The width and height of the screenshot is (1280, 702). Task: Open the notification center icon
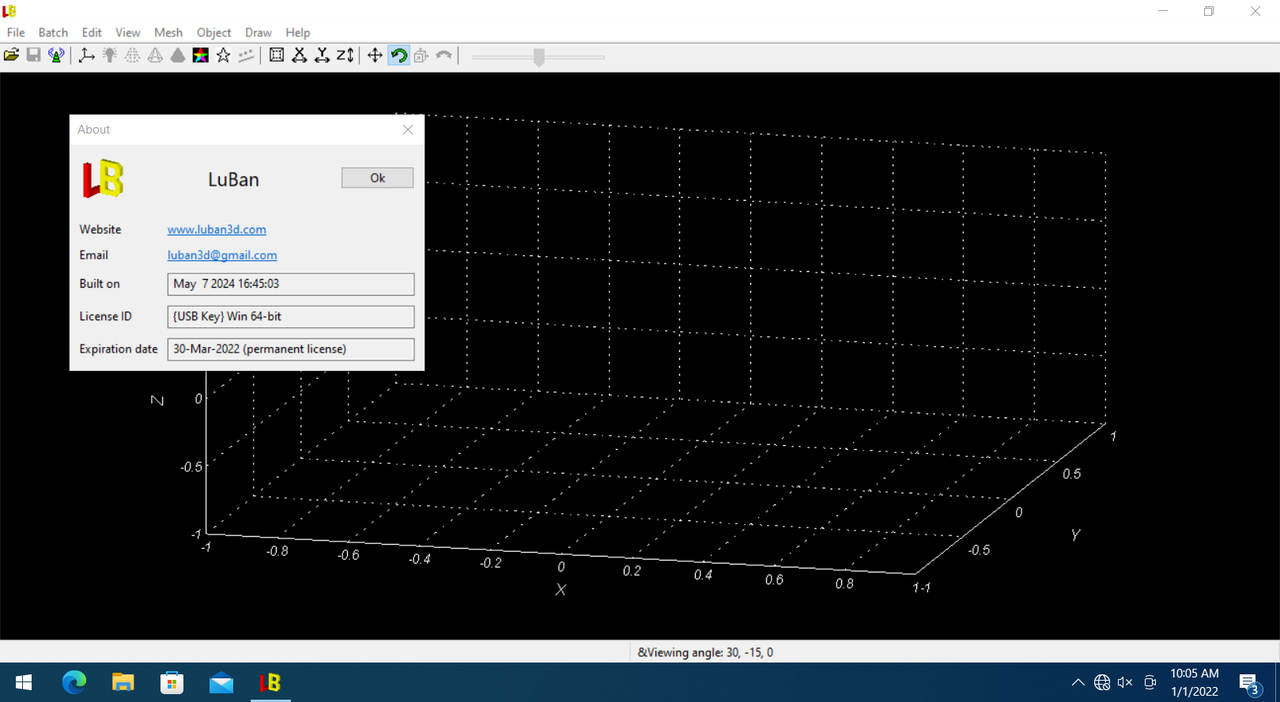point(1249,682)
